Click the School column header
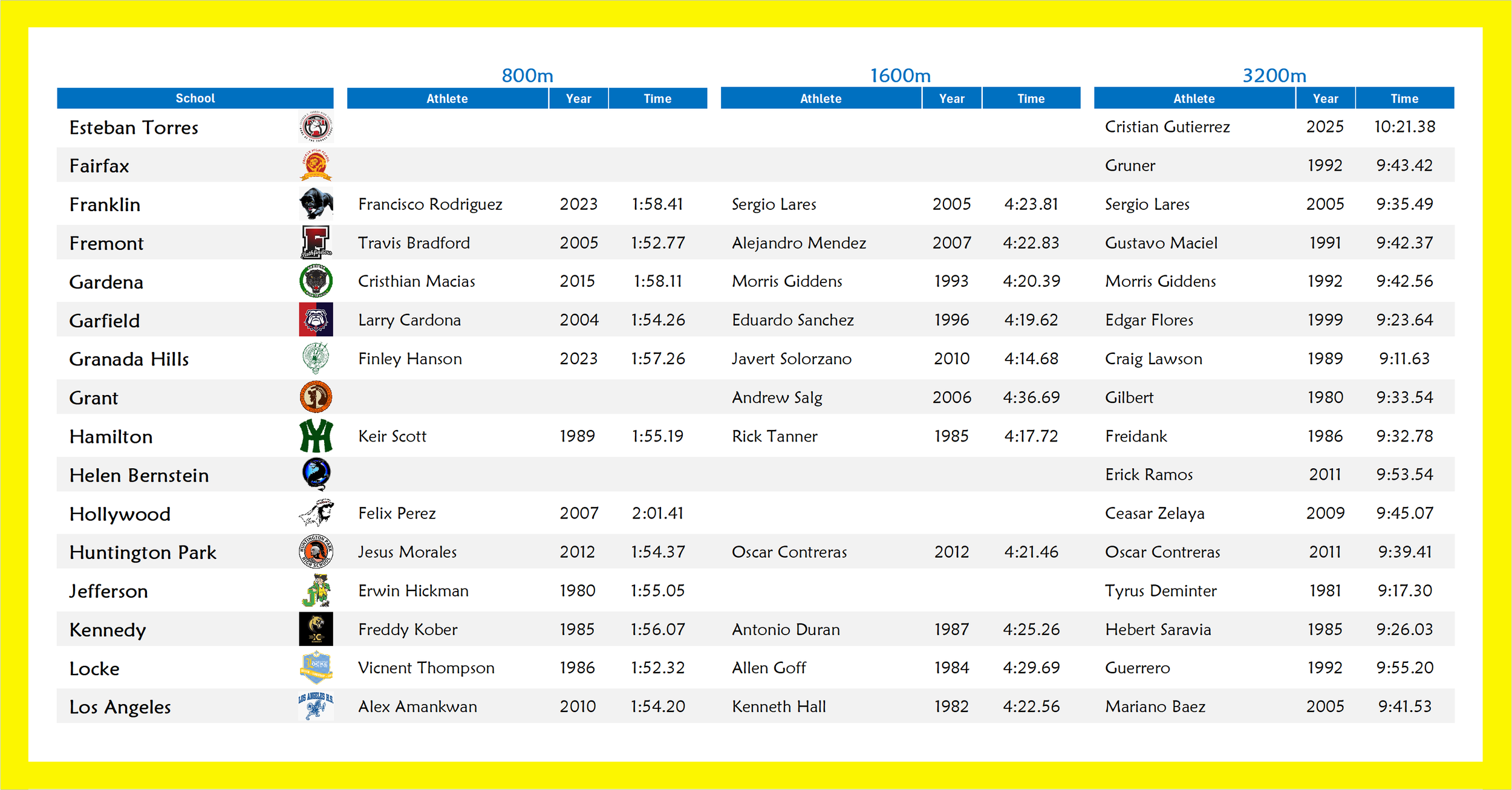 195,98
